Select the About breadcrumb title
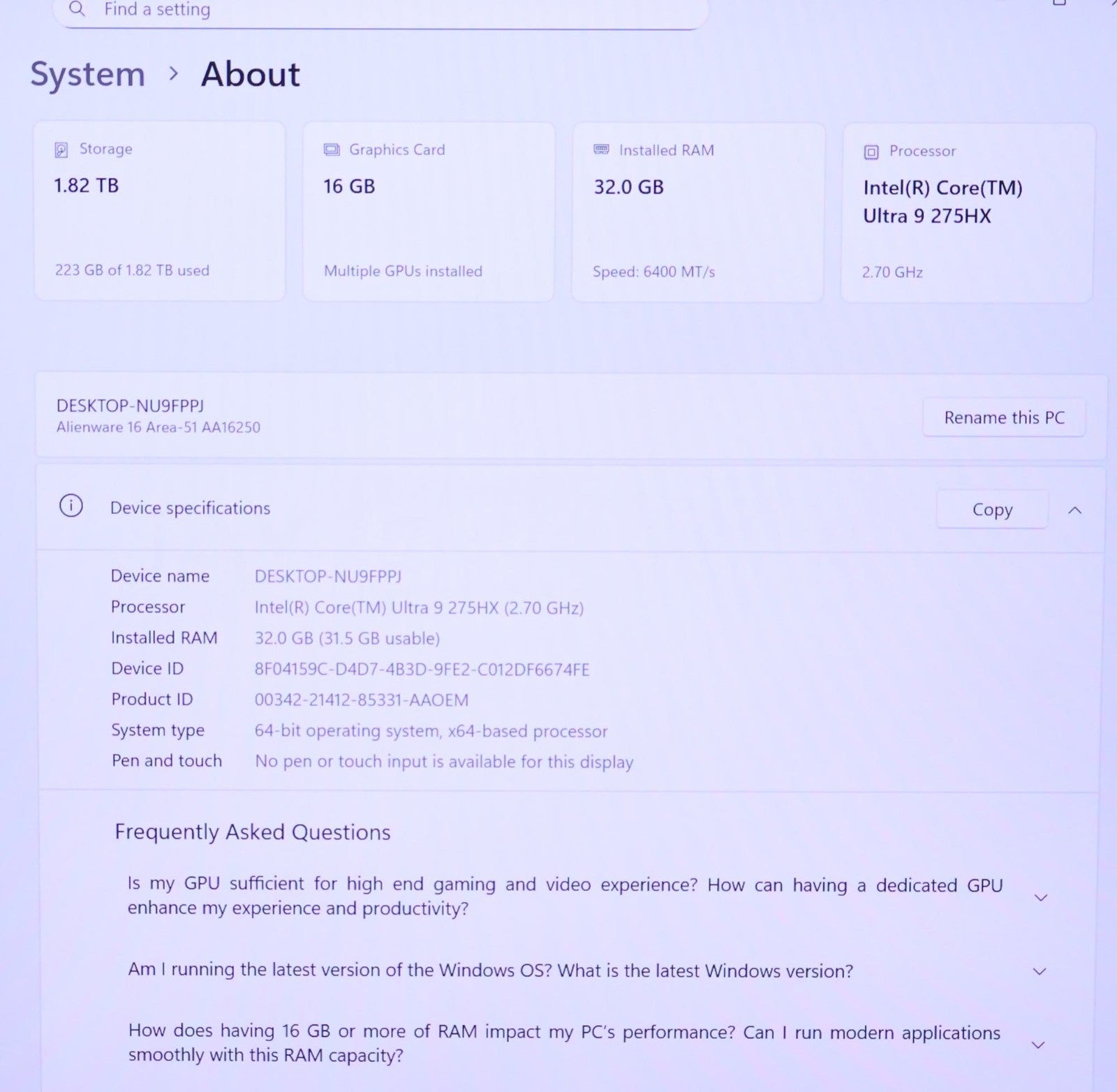 point(250,74)
